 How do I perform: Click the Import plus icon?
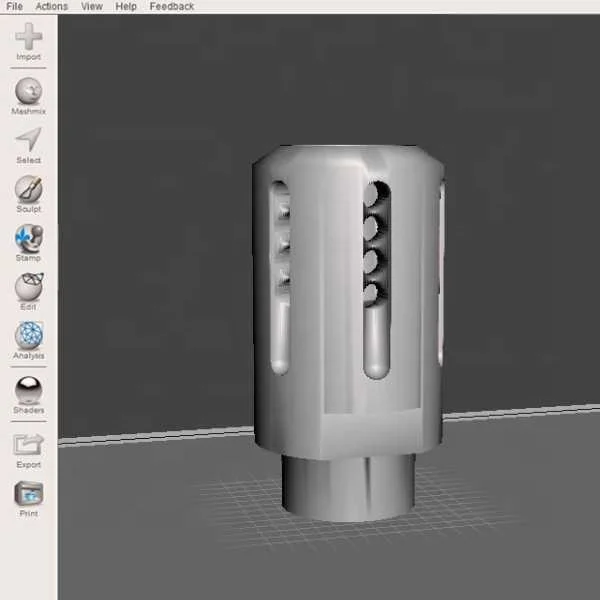29,36
